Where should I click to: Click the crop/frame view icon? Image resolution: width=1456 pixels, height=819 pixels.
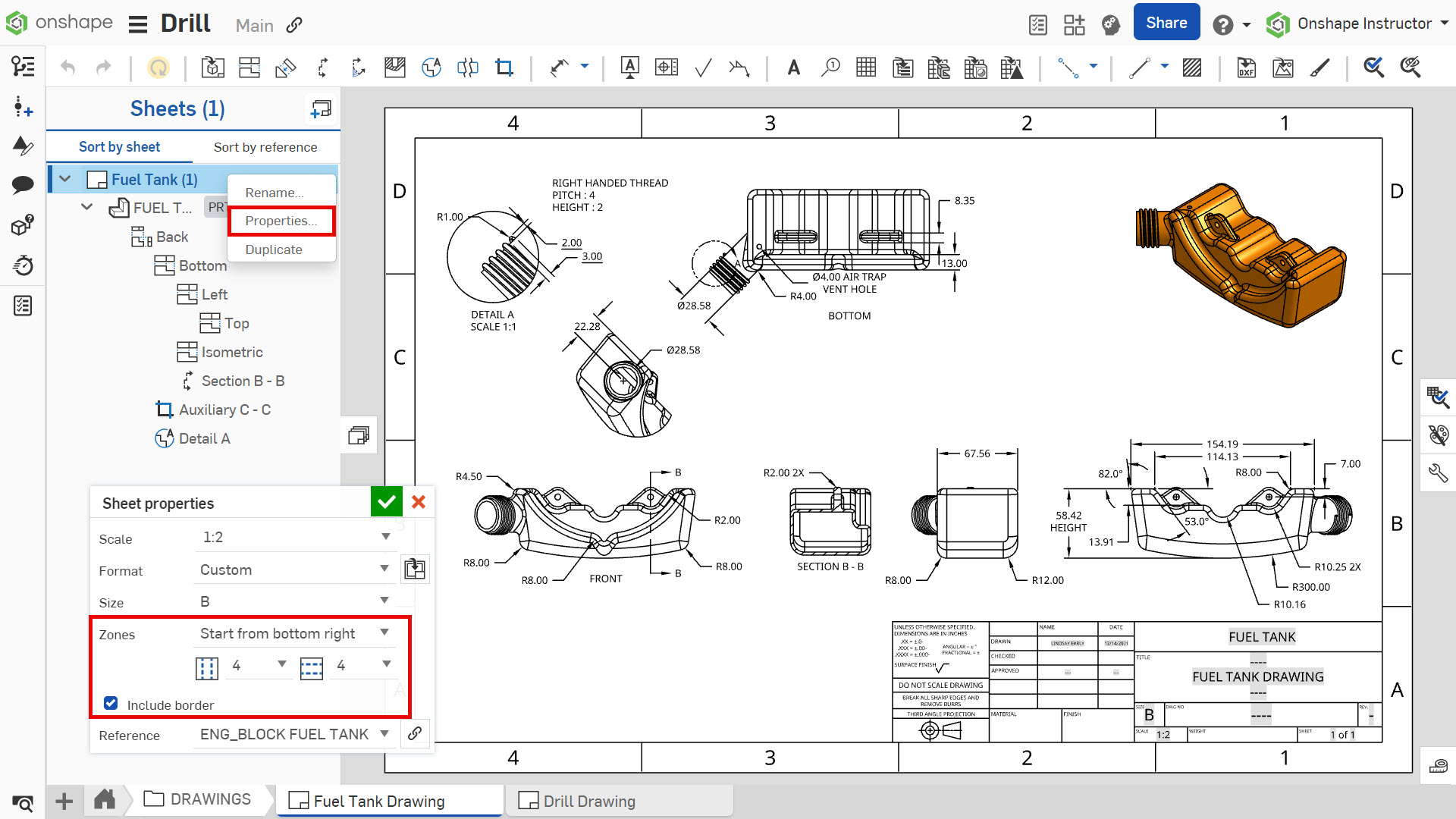pos(504,67)
